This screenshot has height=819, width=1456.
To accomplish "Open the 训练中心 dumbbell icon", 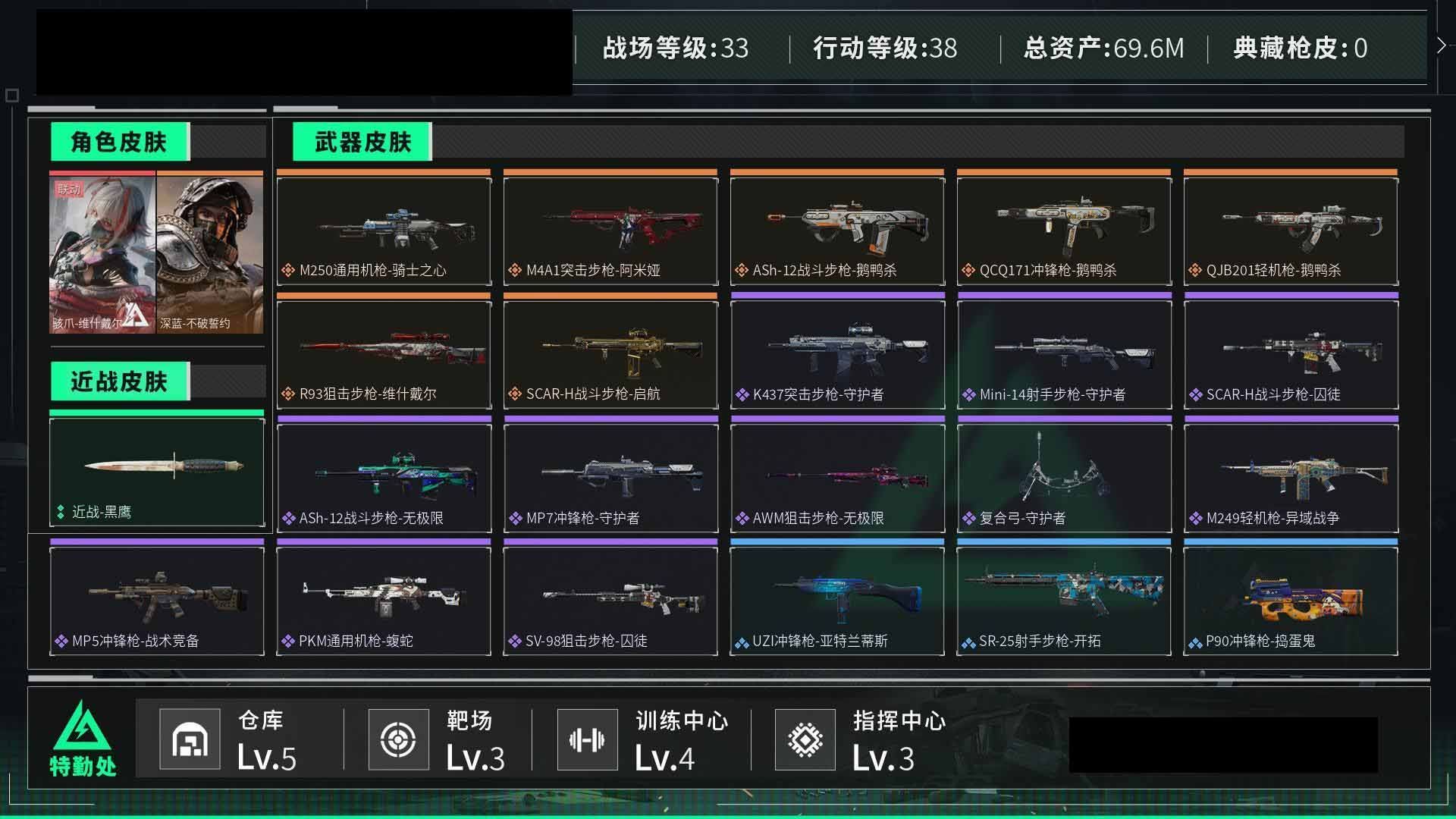I will pos(587,739).
